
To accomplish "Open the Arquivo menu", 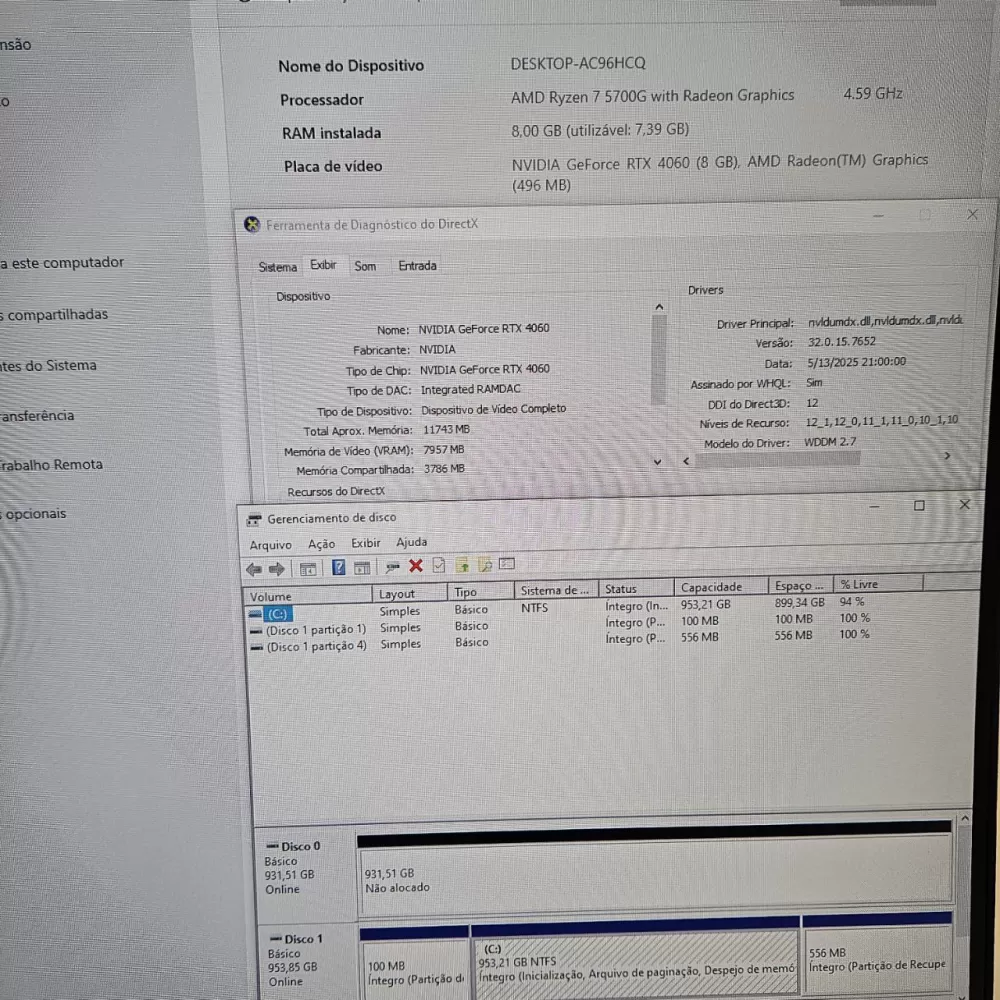I will click(270, 545).
